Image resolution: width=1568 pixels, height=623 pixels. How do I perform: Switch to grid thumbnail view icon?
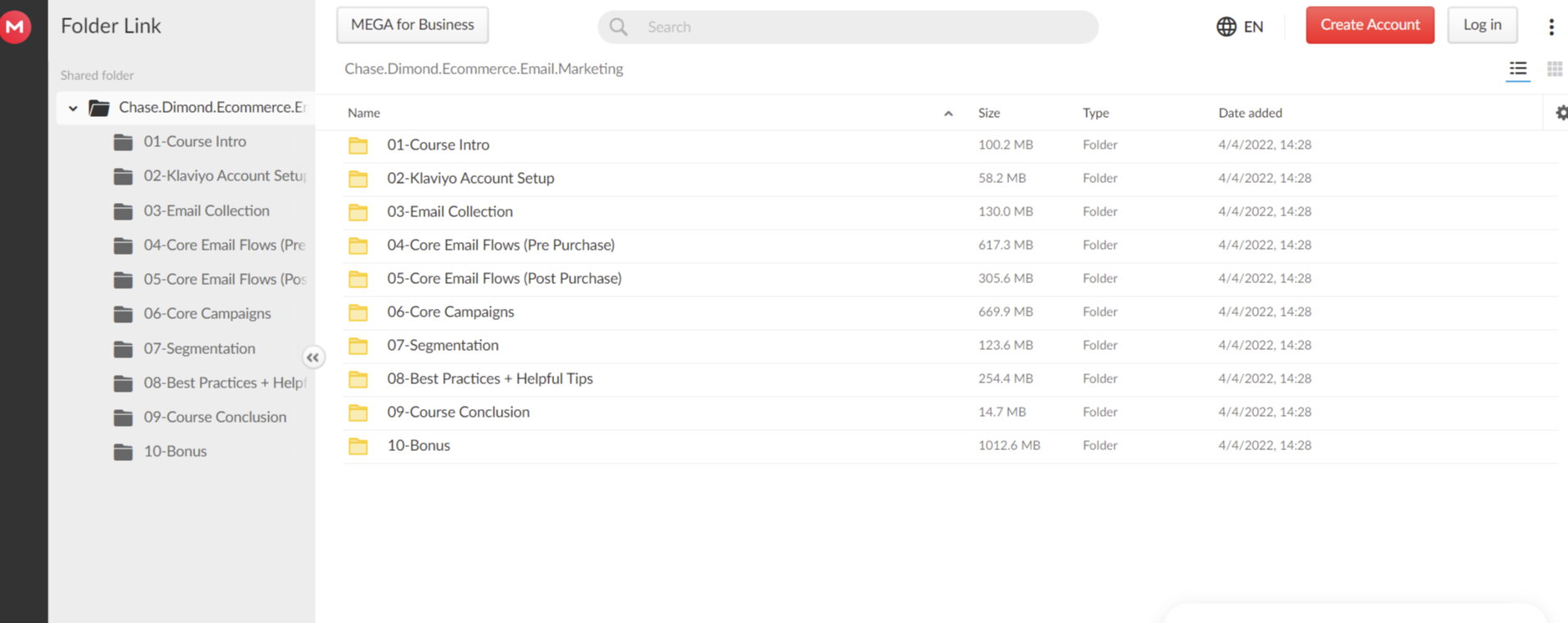pyautogui.click(x=1555, y=69)
